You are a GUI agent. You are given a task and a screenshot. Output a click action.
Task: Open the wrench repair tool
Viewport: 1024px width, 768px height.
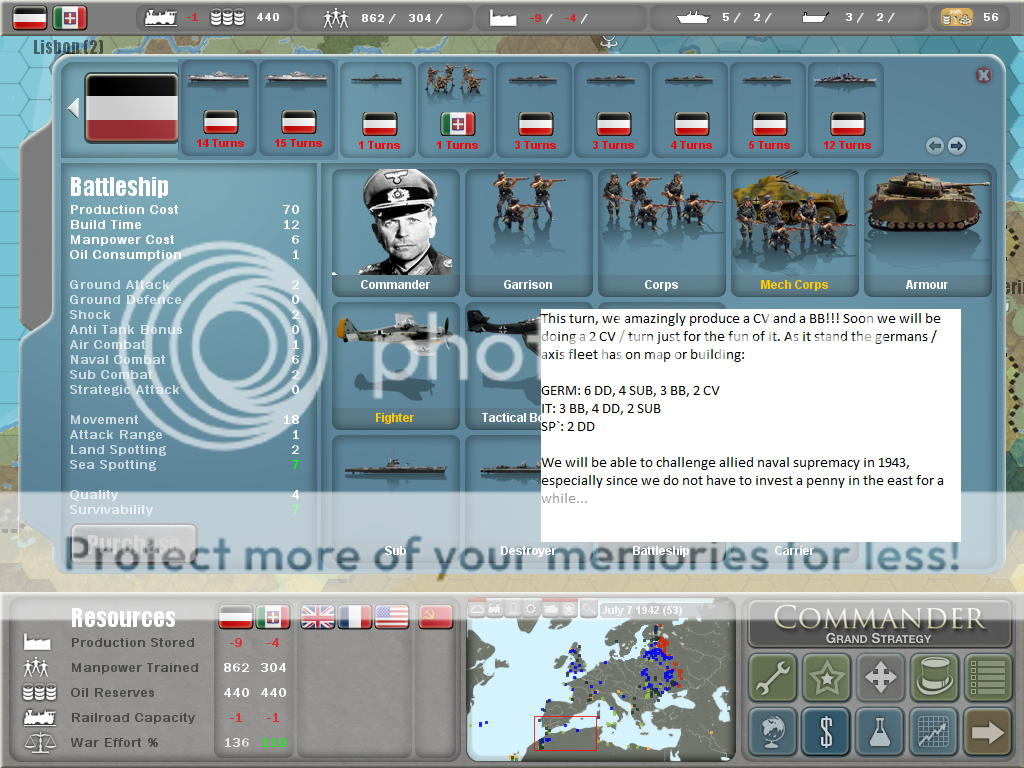[772, 678]
